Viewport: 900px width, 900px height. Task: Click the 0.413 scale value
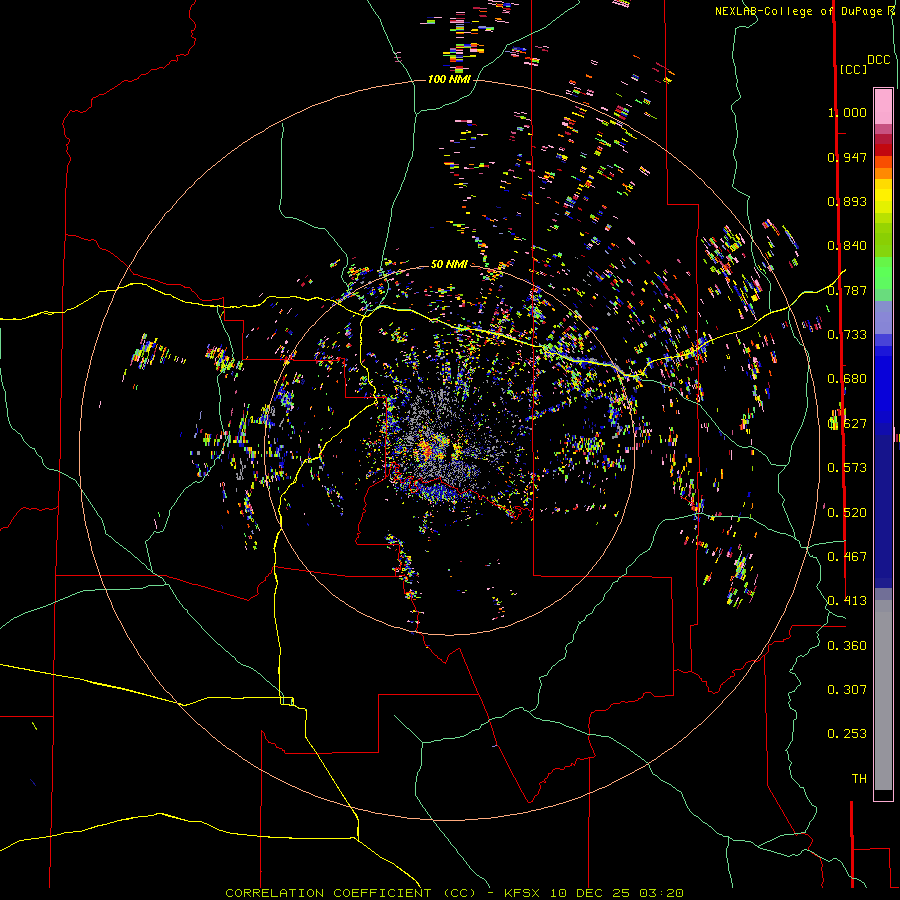(x=847, y=601)
